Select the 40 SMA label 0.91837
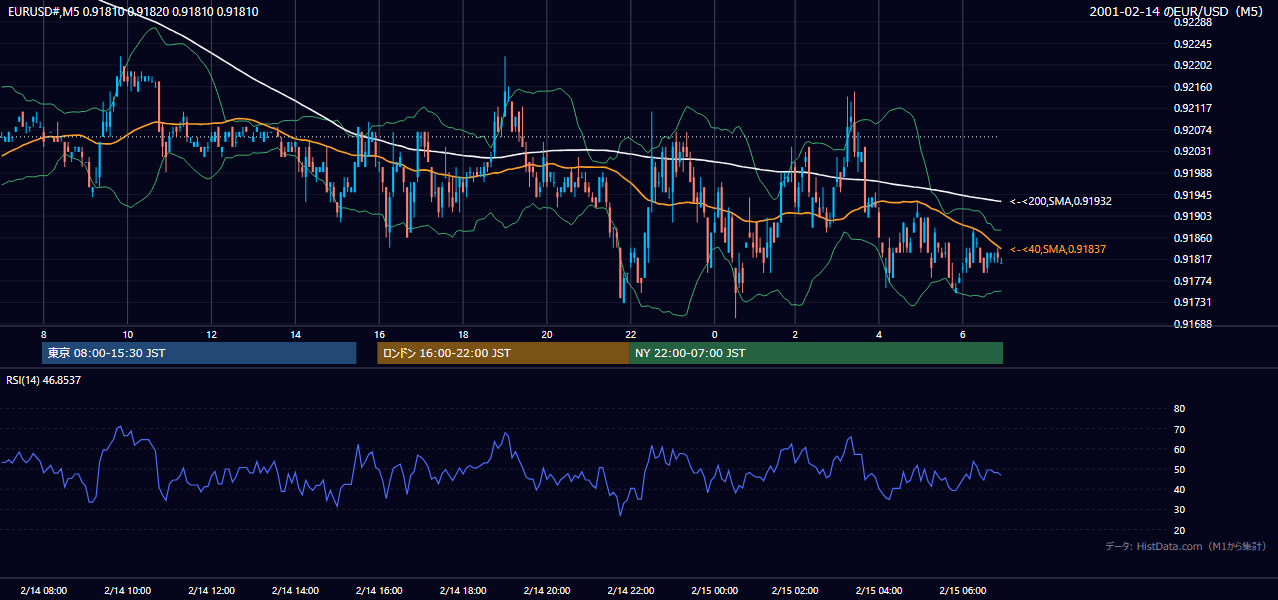 (1057, 249)
